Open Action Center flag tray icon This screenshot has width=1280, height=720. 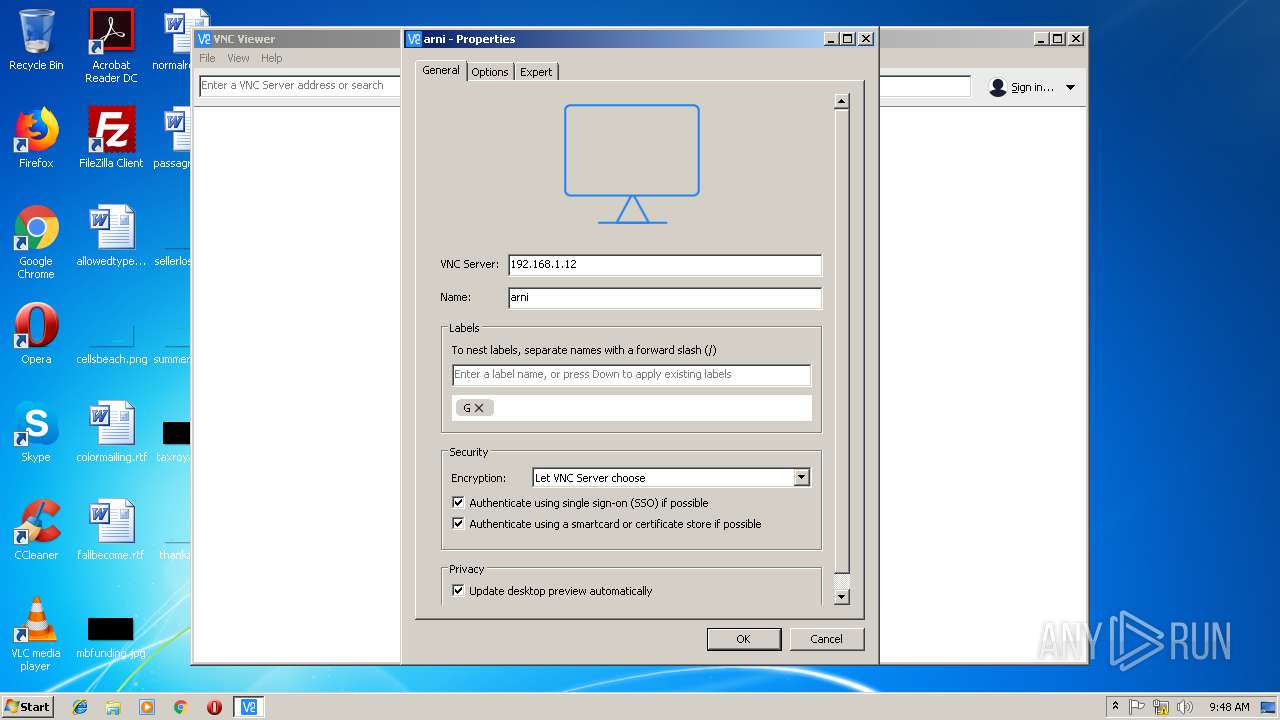(1137, 707)
